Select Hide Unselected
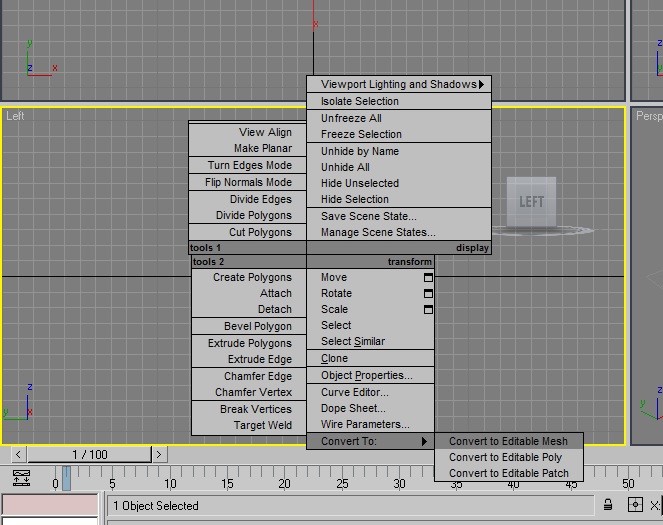The width and height of the screenshot is (663, 525). (399, 183)
